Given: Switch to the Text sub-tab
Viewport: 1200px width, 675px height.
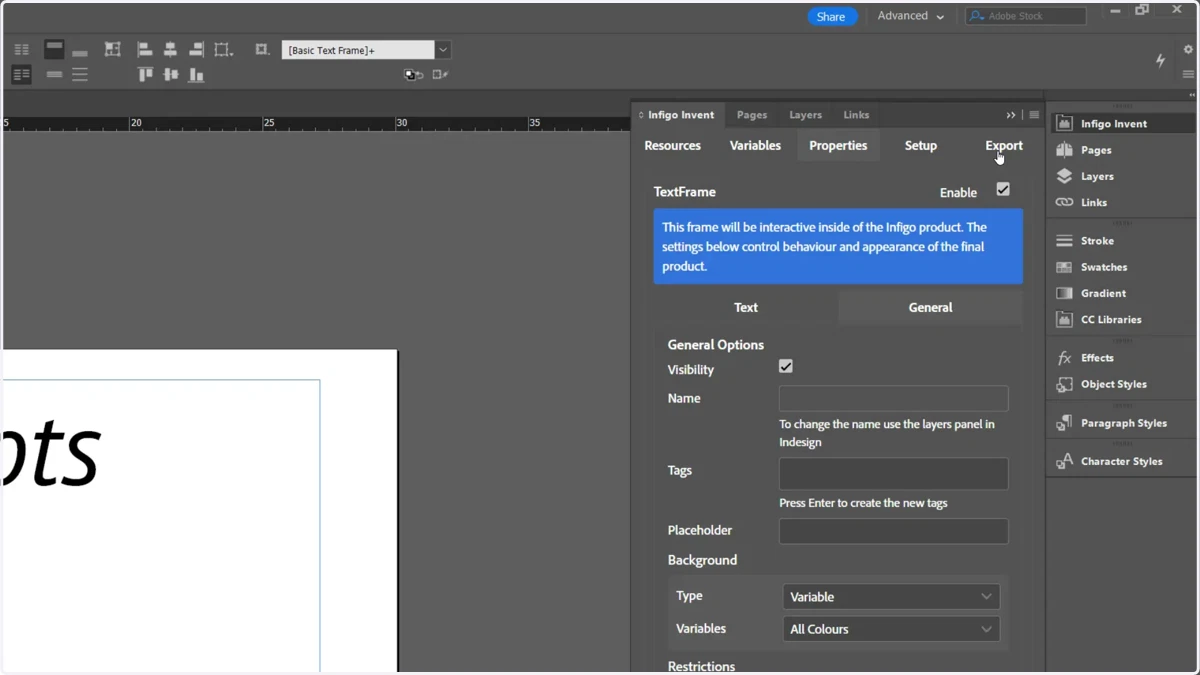Looking at the screenshot, I should tap(746, 308).
